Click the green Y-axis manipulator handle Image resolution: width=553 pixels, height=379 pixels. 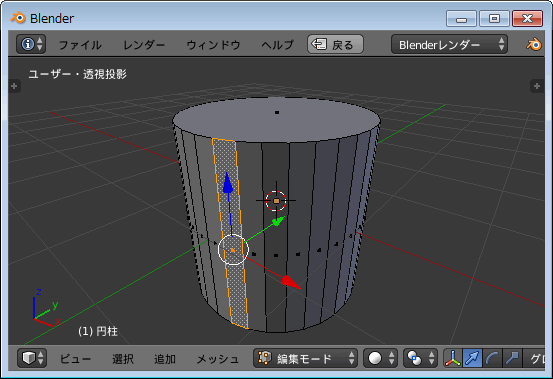click(278, 221)
